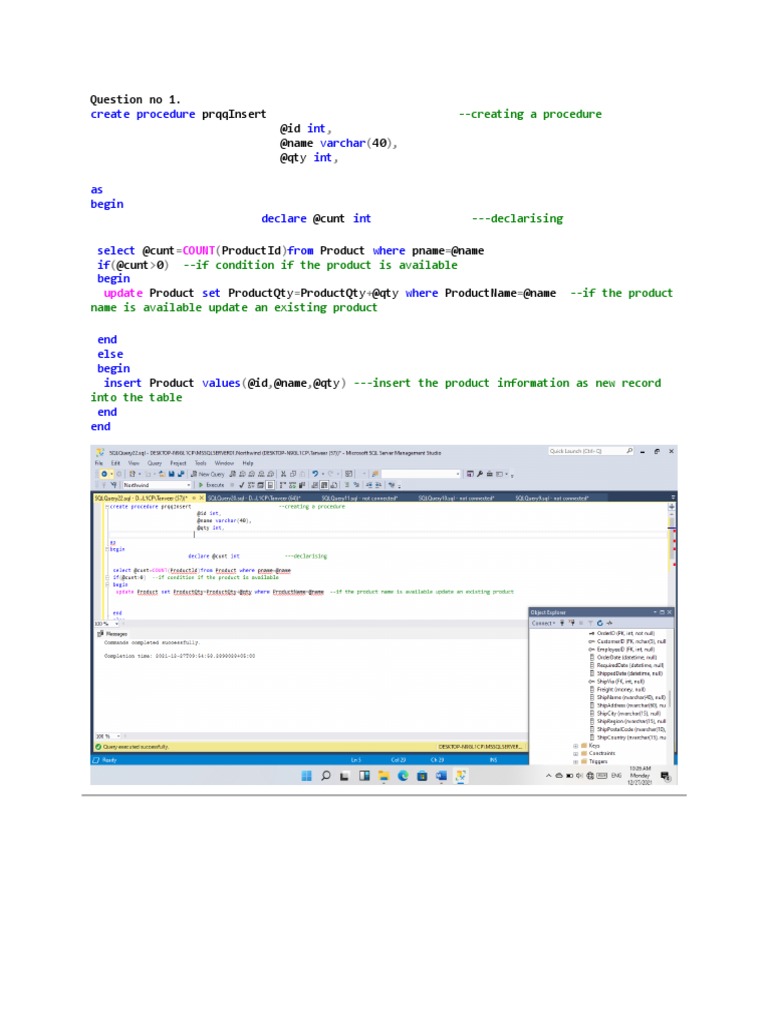Image resolution: width=768 pixels, height=1024 pixels.
Task: Click the Copy icon in toolbar
Action: point(293,474)
